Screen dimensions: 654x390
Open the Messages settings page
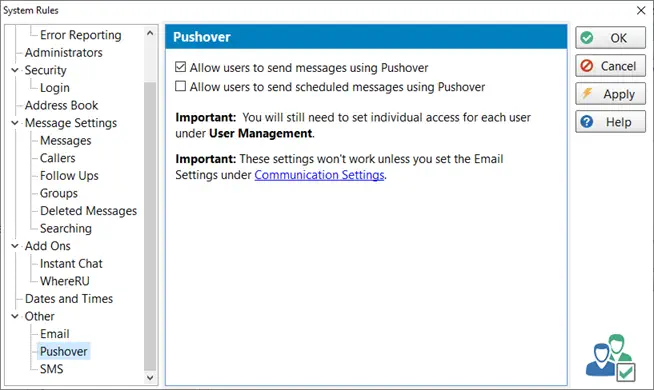pyautogui.click(x=65, y=141)
